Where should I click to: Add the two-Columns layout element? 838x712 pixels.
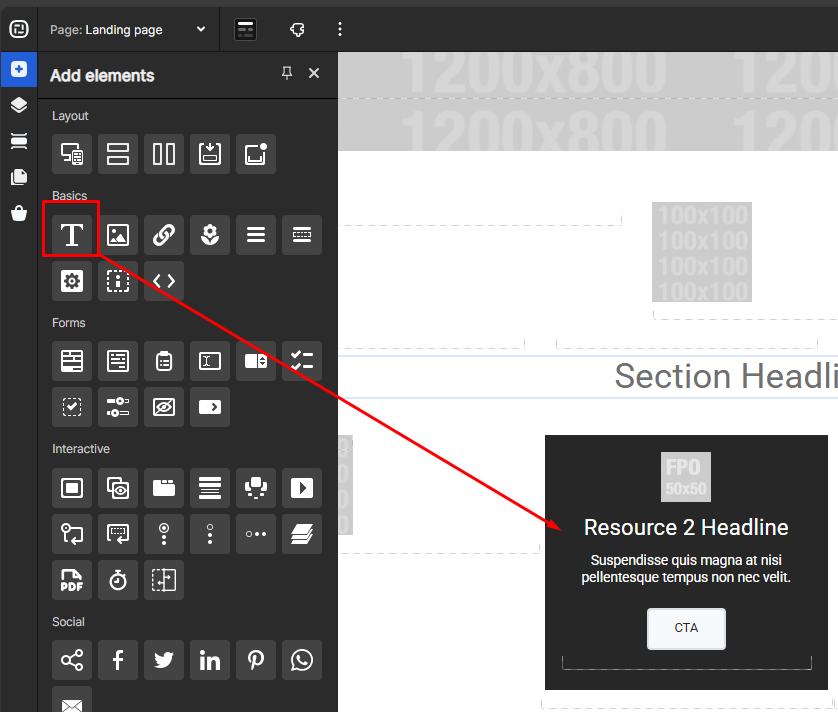(164, 154)
